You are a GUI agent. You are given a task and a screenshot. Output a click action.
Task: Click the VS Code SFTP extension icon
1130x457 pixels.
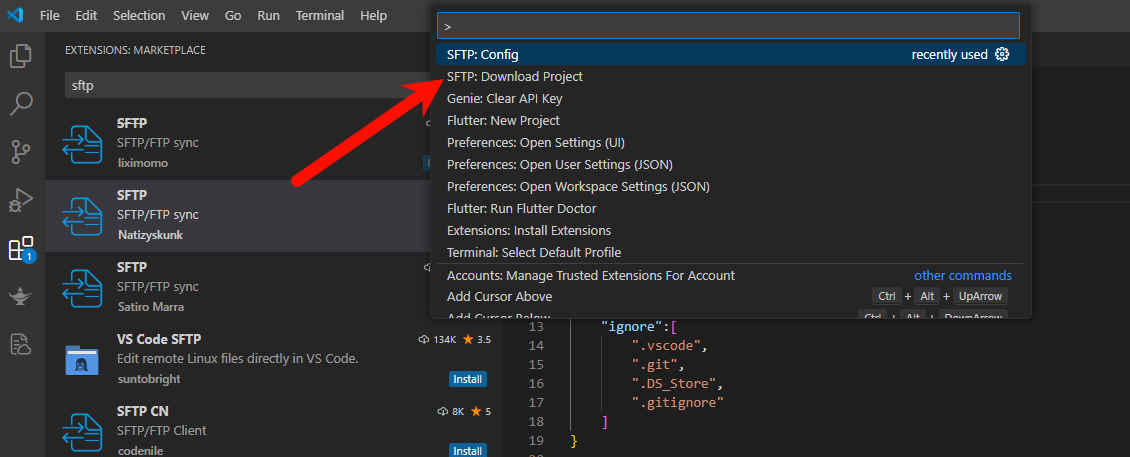coord(81,360)
